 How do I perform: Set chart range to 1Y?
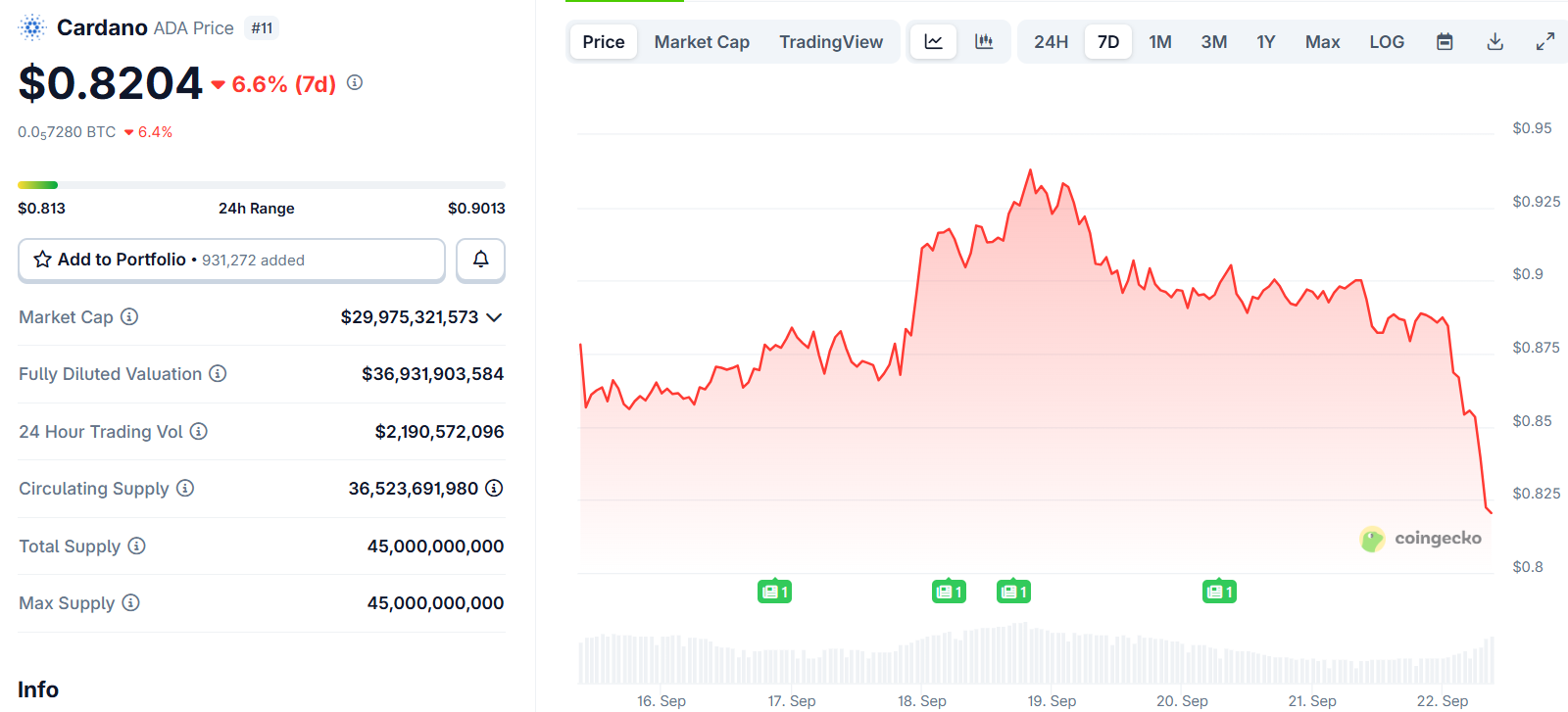[x=1266, y=42]
